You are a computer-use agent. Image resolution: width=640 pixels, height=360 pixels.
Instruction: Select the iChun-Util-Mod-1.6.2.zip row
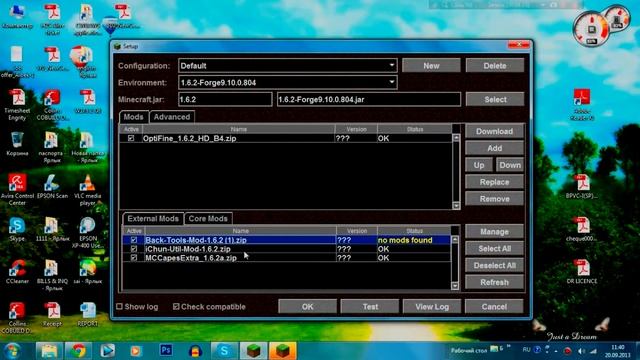click(287, 249)
